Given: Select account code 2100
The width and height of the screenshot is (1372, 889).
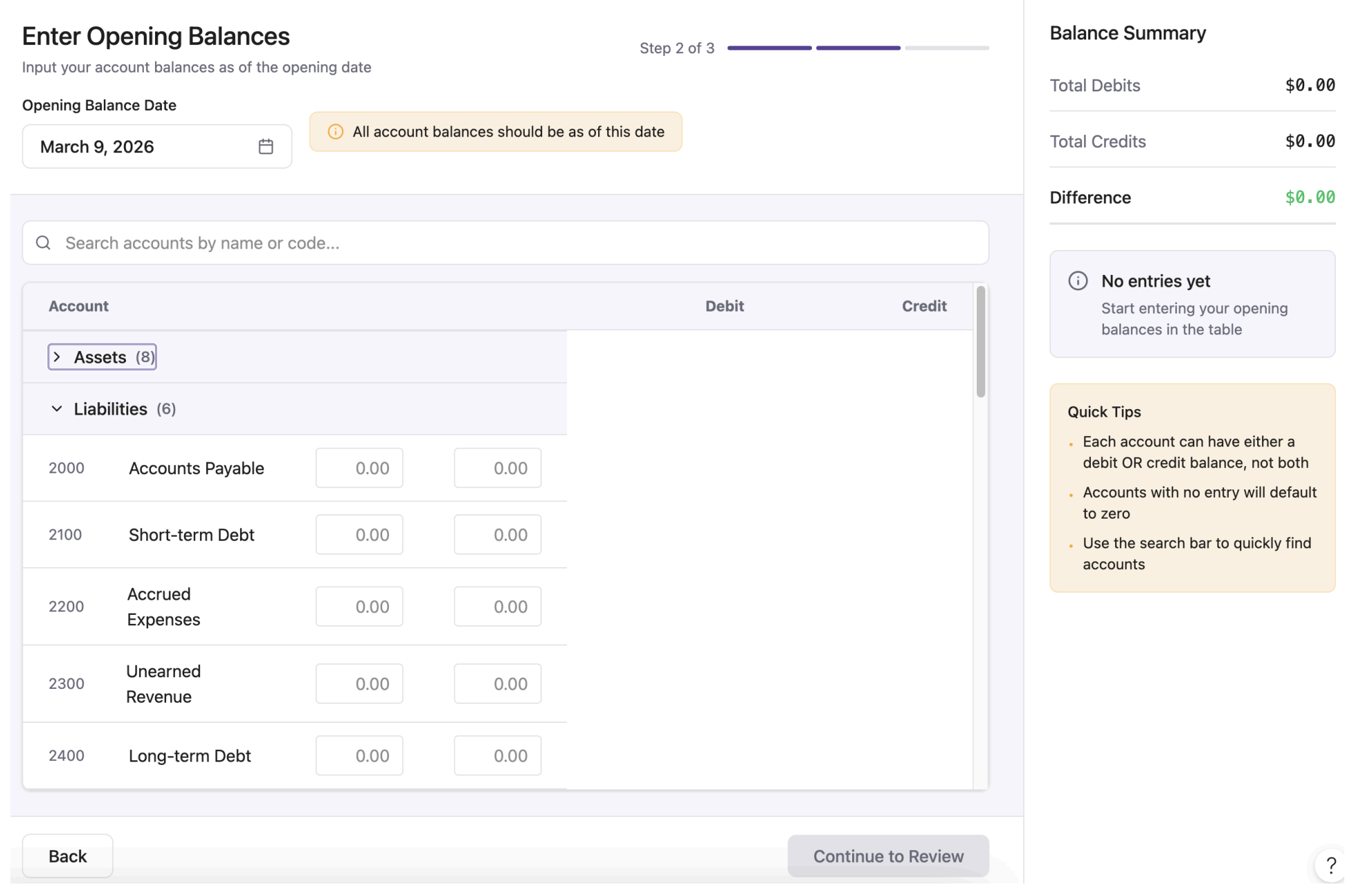Looking at the screenshot, I should point(65,535).
